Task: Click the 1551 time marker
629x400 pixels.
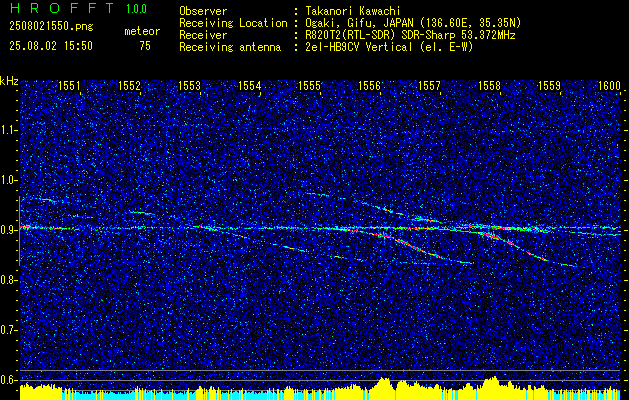Action: coord(69,85)
